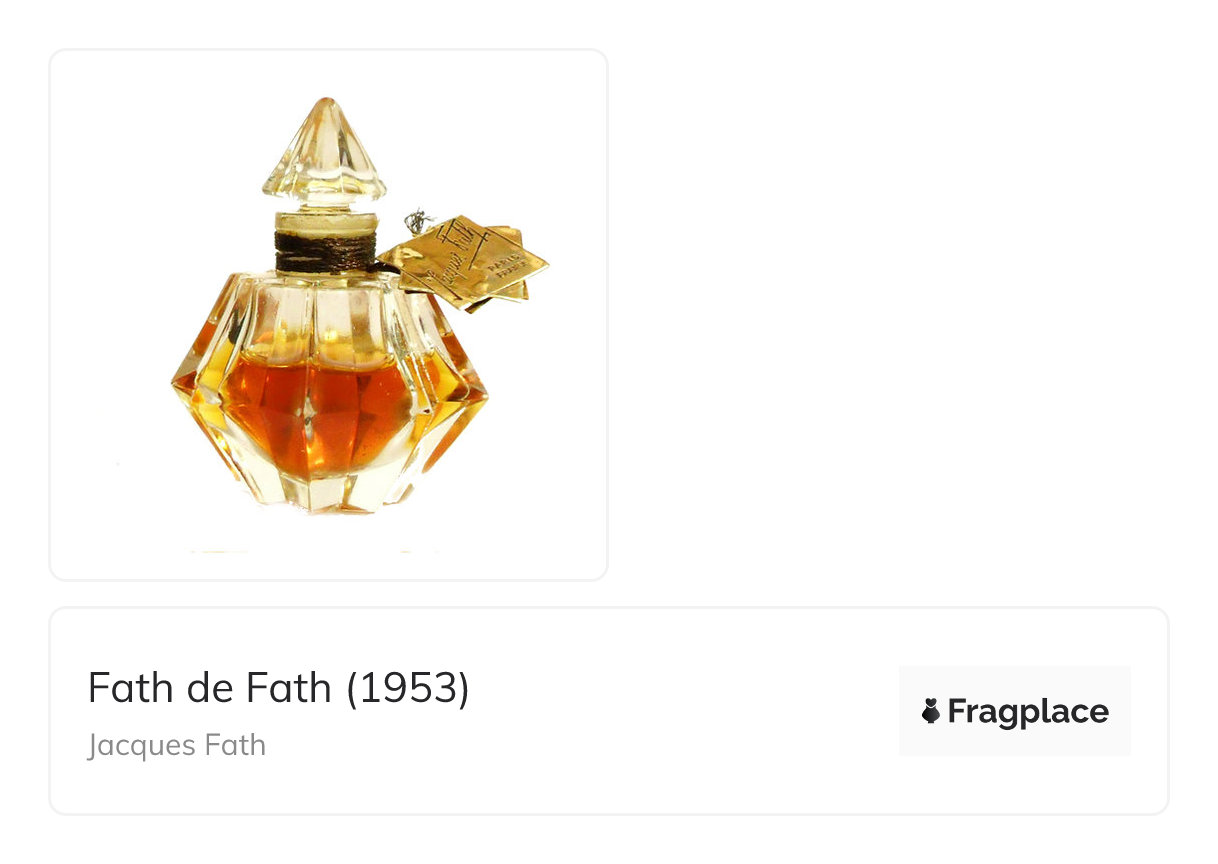
Task: Click blank space between title and Fragplace
Action: coord(684,711)
